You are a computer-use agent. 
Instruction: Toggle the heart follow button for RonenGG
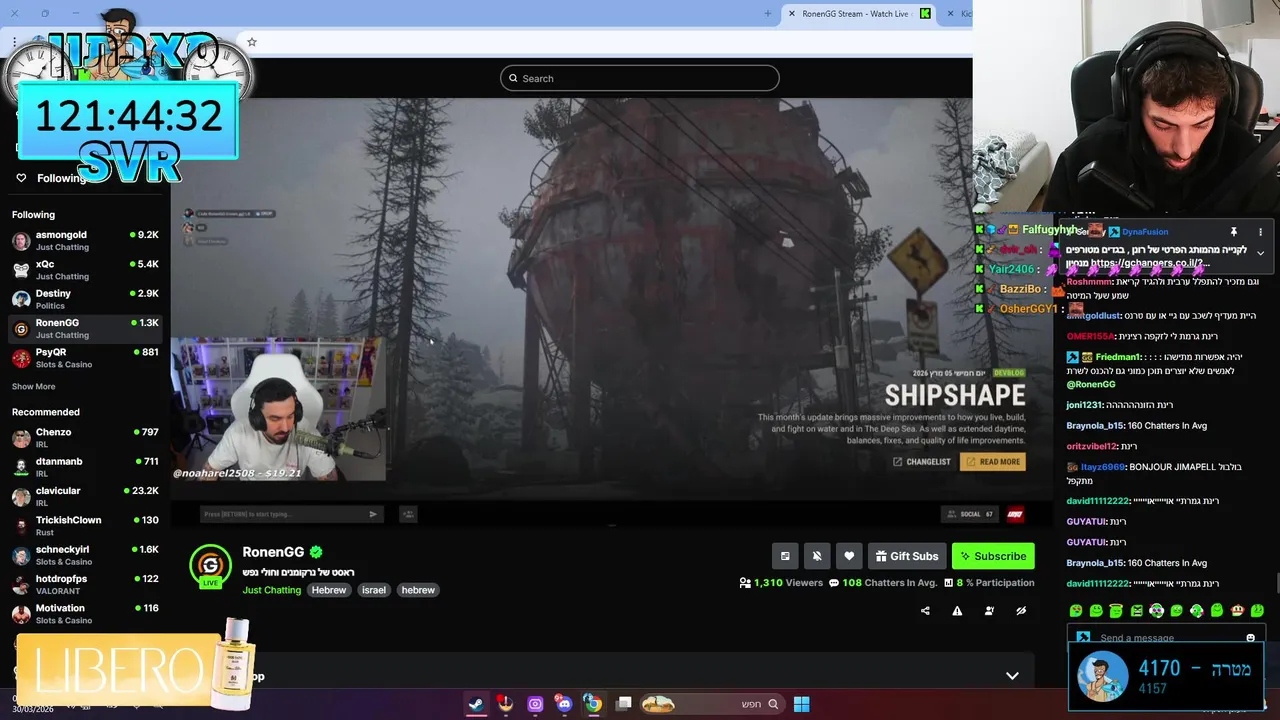pos(849,556)
